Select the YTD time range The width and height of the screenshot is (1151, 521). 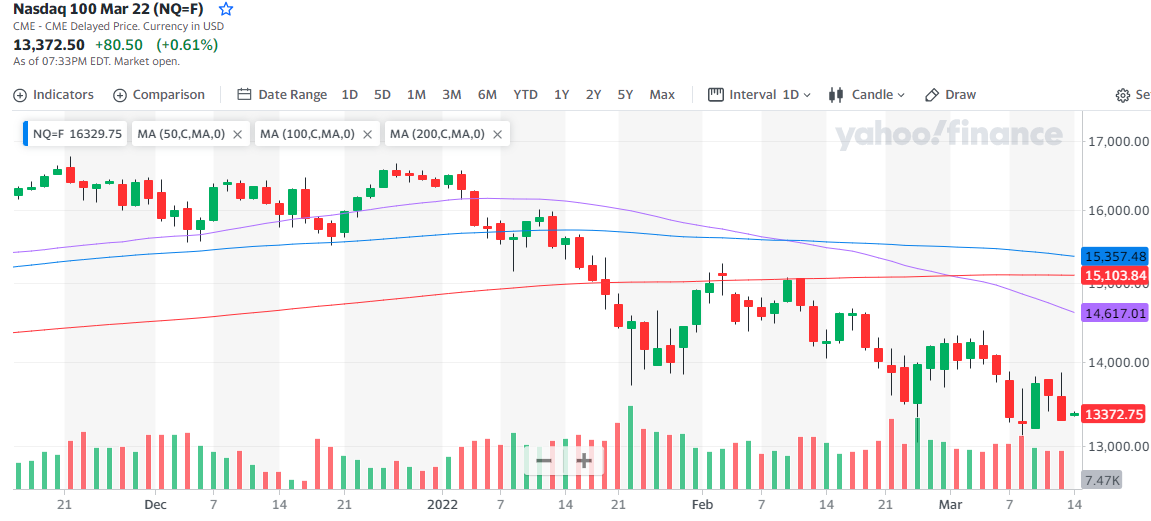[526, 95]
